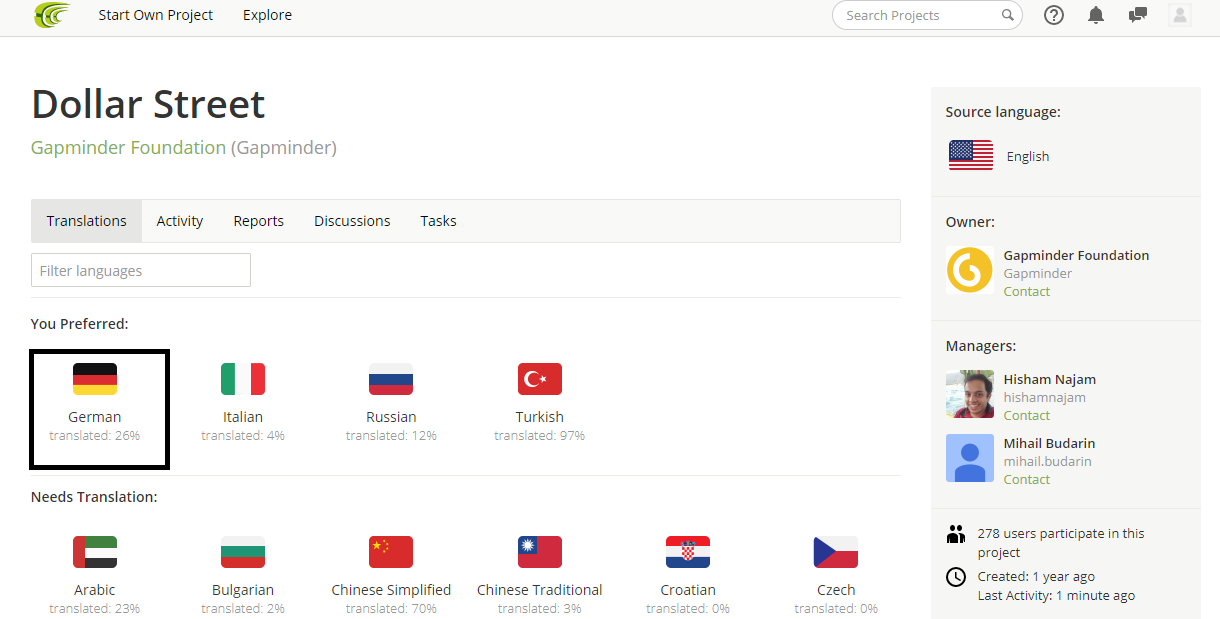
Task: Click the 'Dollar Street' project heading
Action: [x=148, y=104]
